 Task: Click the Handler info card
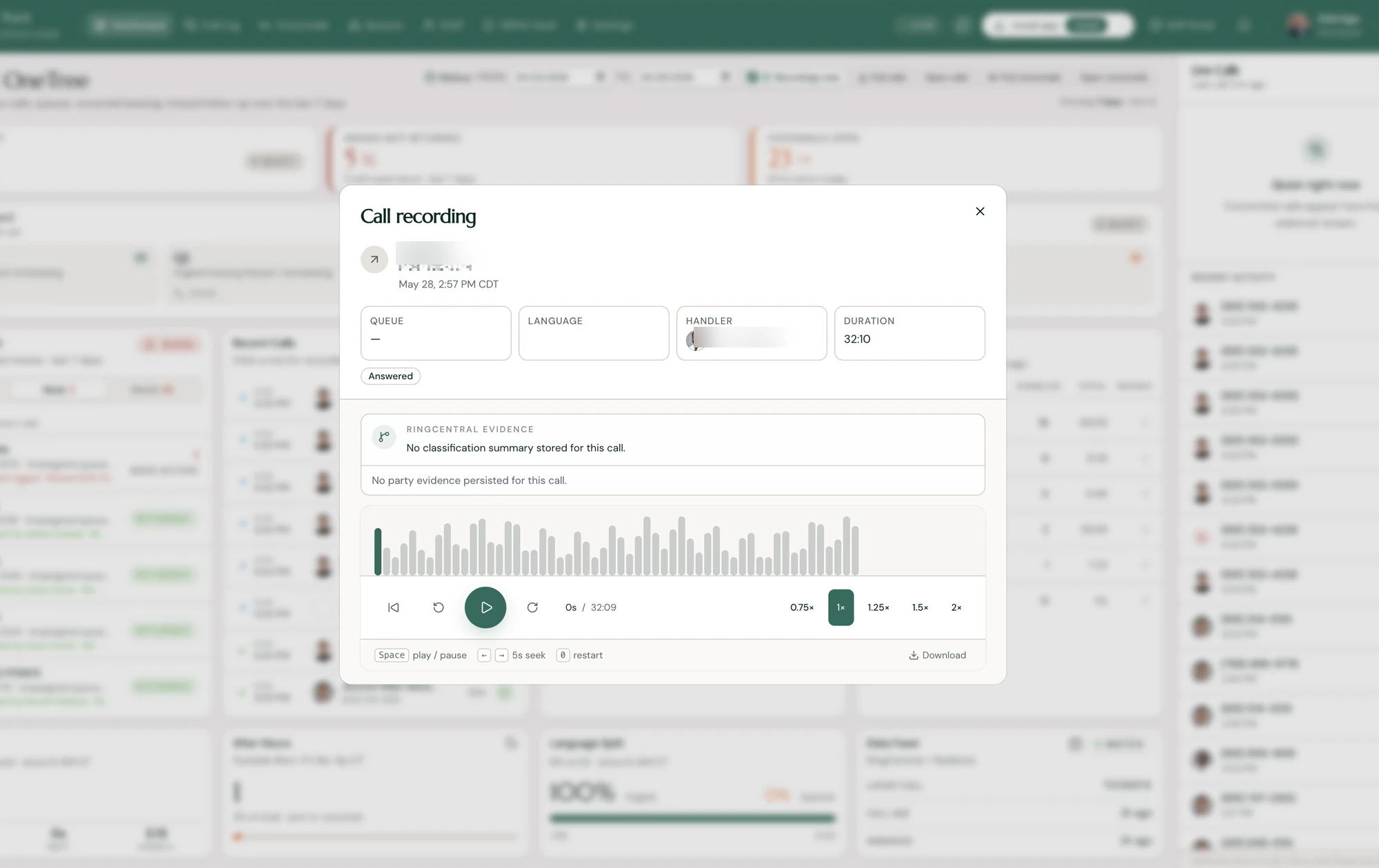click(752, 333)
